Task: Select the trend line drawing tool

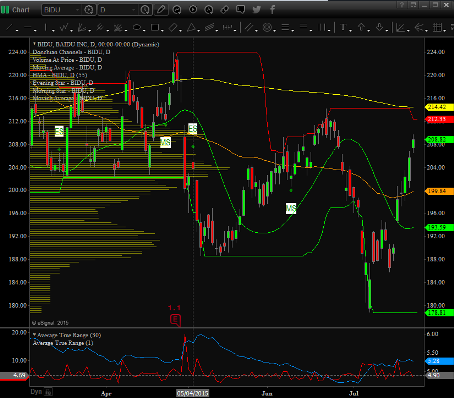Action: (x=9, y=28)
